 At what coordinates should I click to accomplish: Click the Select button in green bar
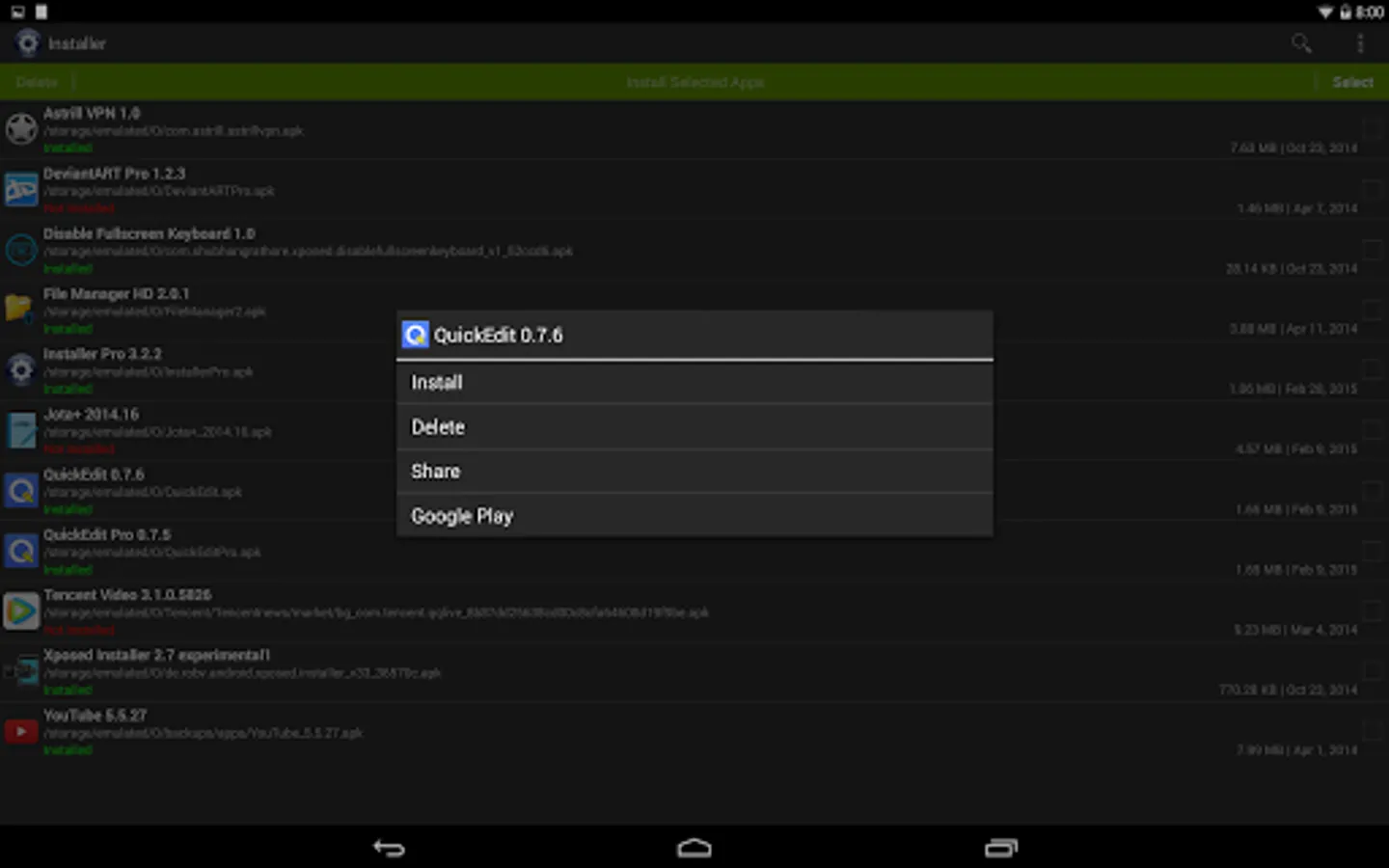pos(1352,83)
